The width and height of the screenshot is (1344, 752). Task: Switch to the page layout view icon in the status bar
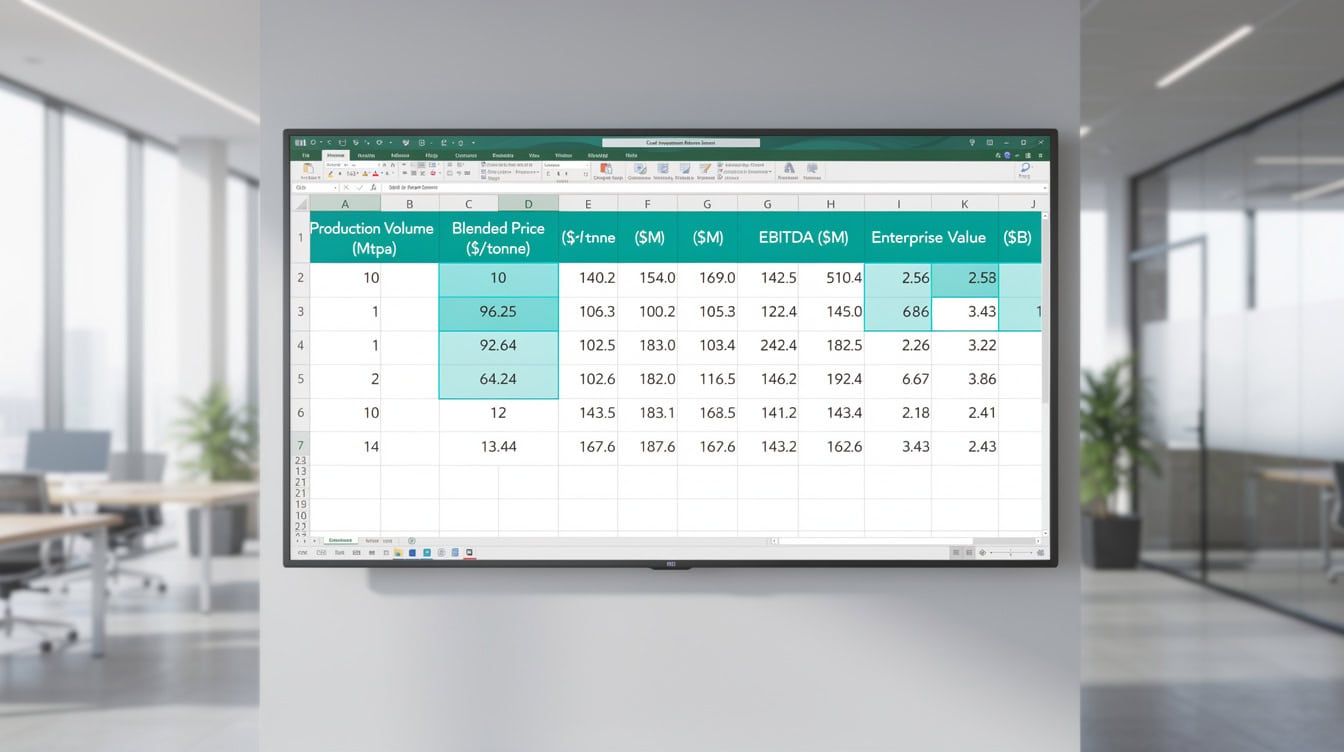[968, 552]
